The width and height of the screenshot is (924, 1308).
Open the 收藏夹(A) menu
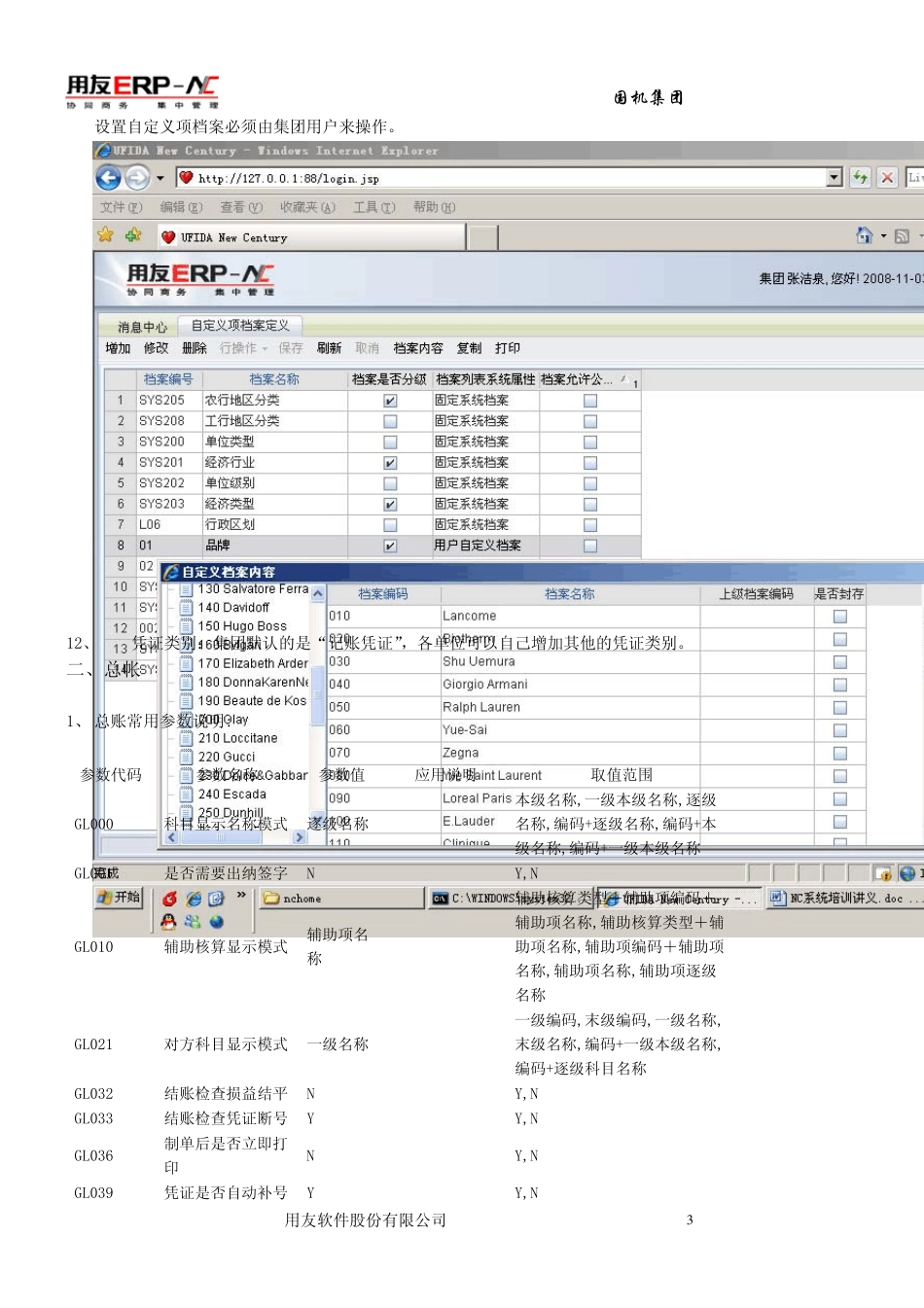[307, 207]
